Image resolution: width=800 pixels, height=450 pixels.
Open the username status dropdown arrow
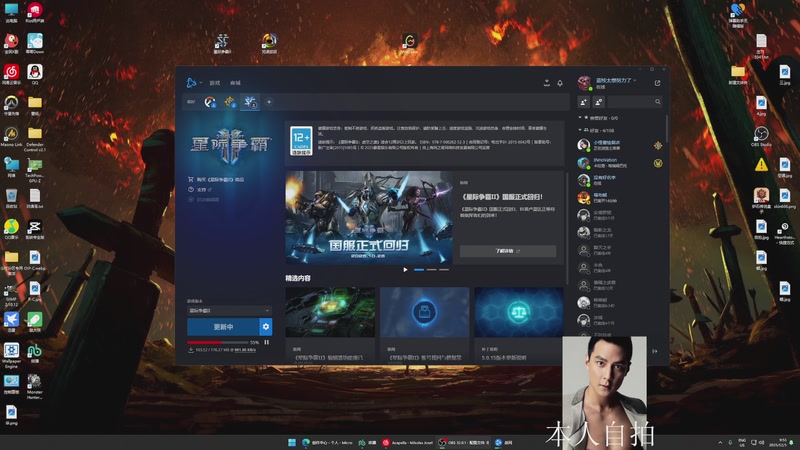(635, 80)
